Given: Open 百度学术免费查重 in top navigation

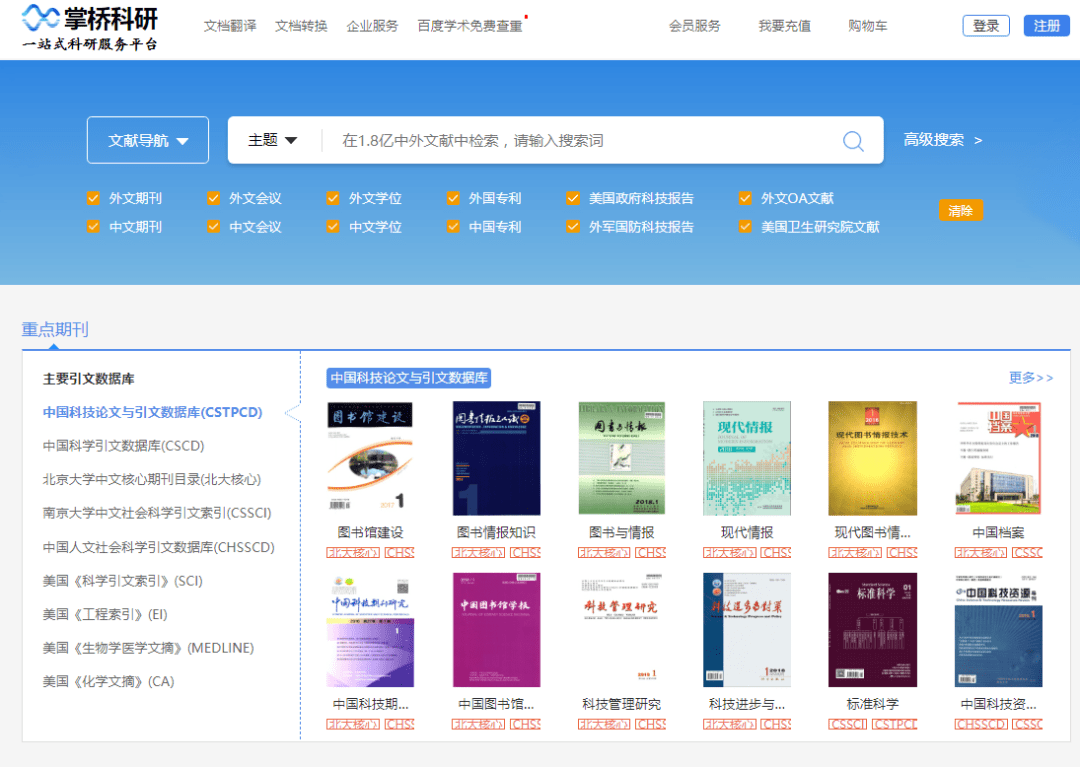Looking at the screenshot, I should (470, 26).
